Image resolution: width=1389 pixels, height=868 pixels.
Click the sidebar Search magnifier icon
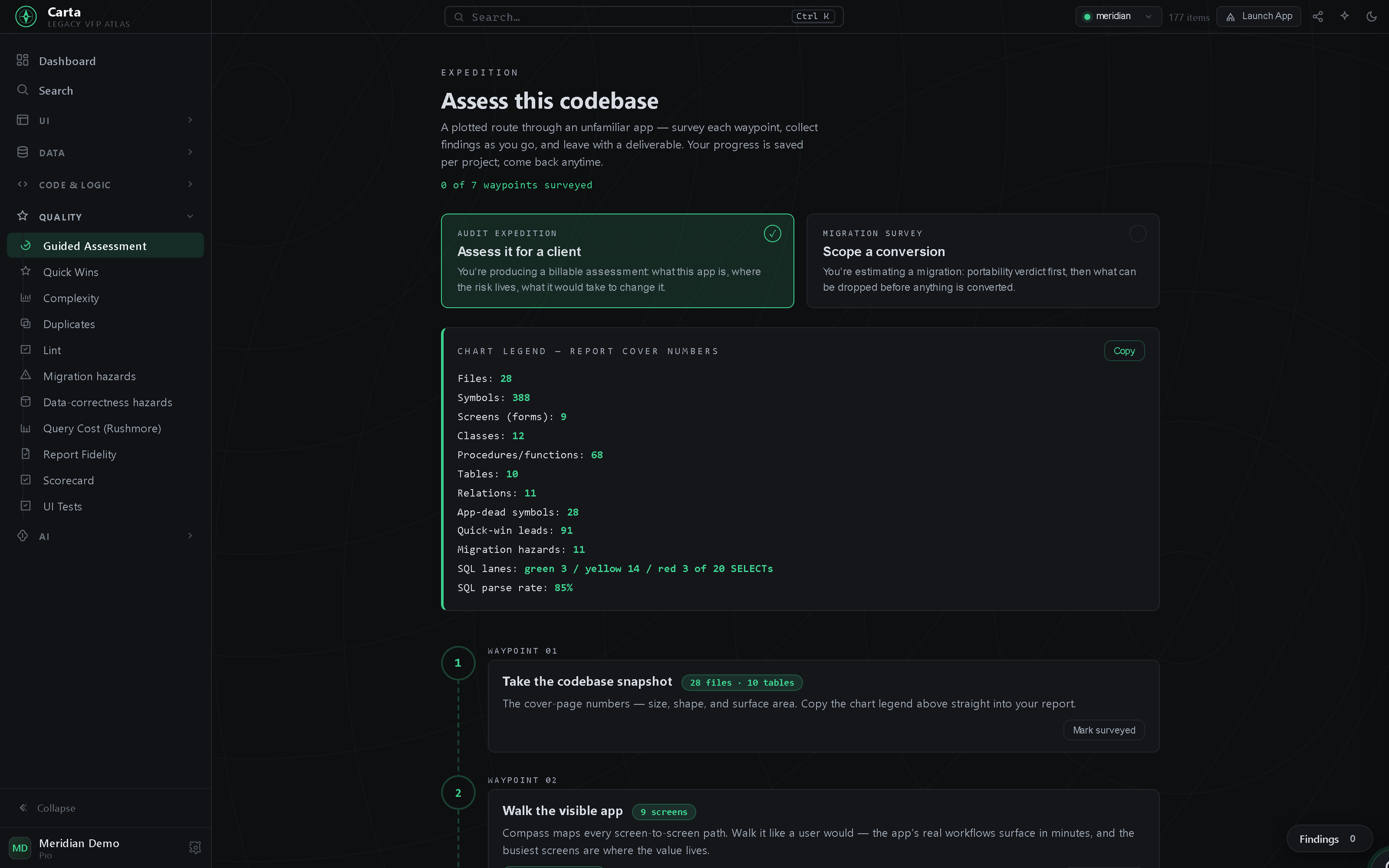point(23,90)
